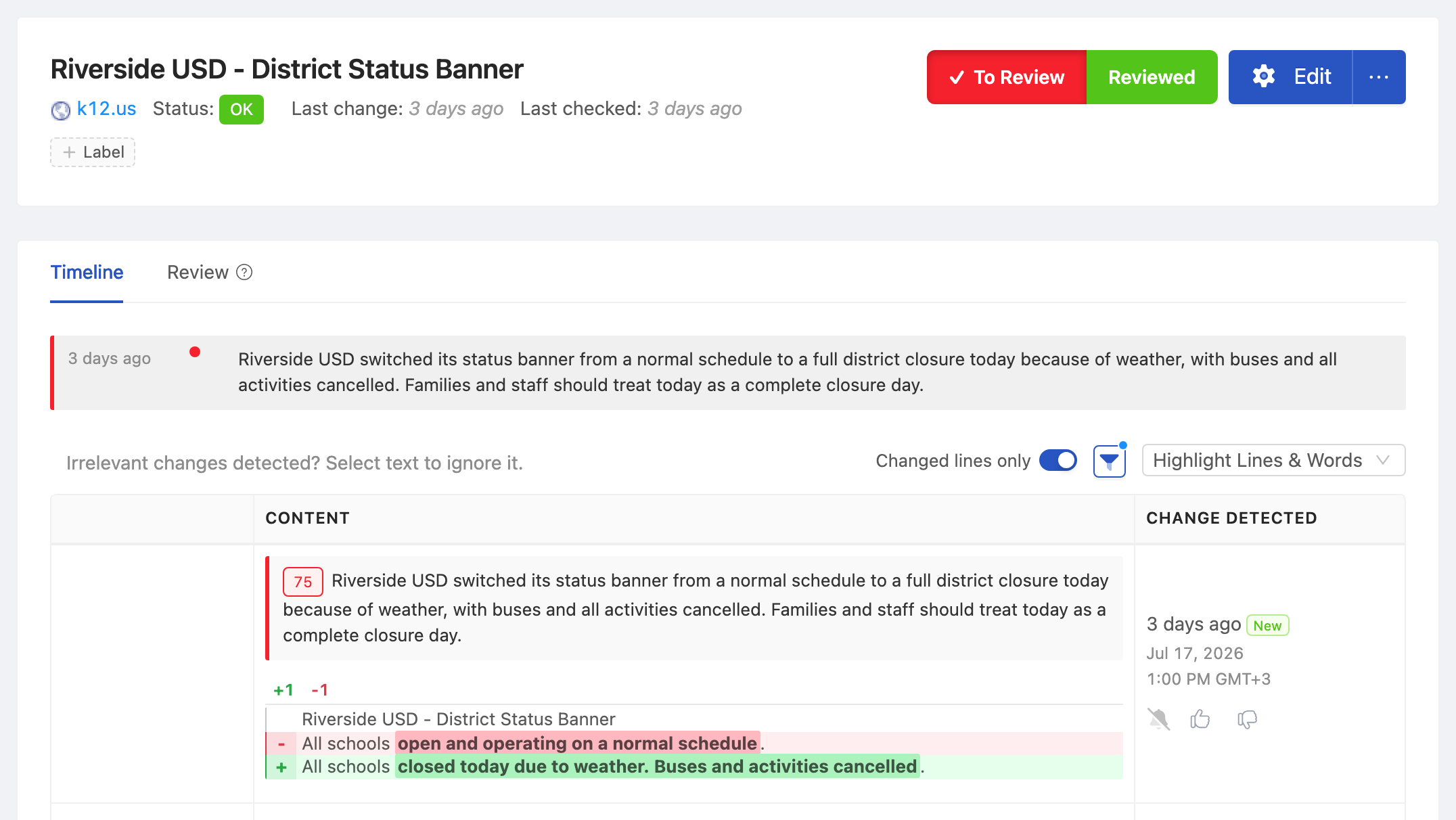The width and height of the screenshot is (1456, 820).
Task: Click the thumbs-up icon
Action: pos(1200,719)
